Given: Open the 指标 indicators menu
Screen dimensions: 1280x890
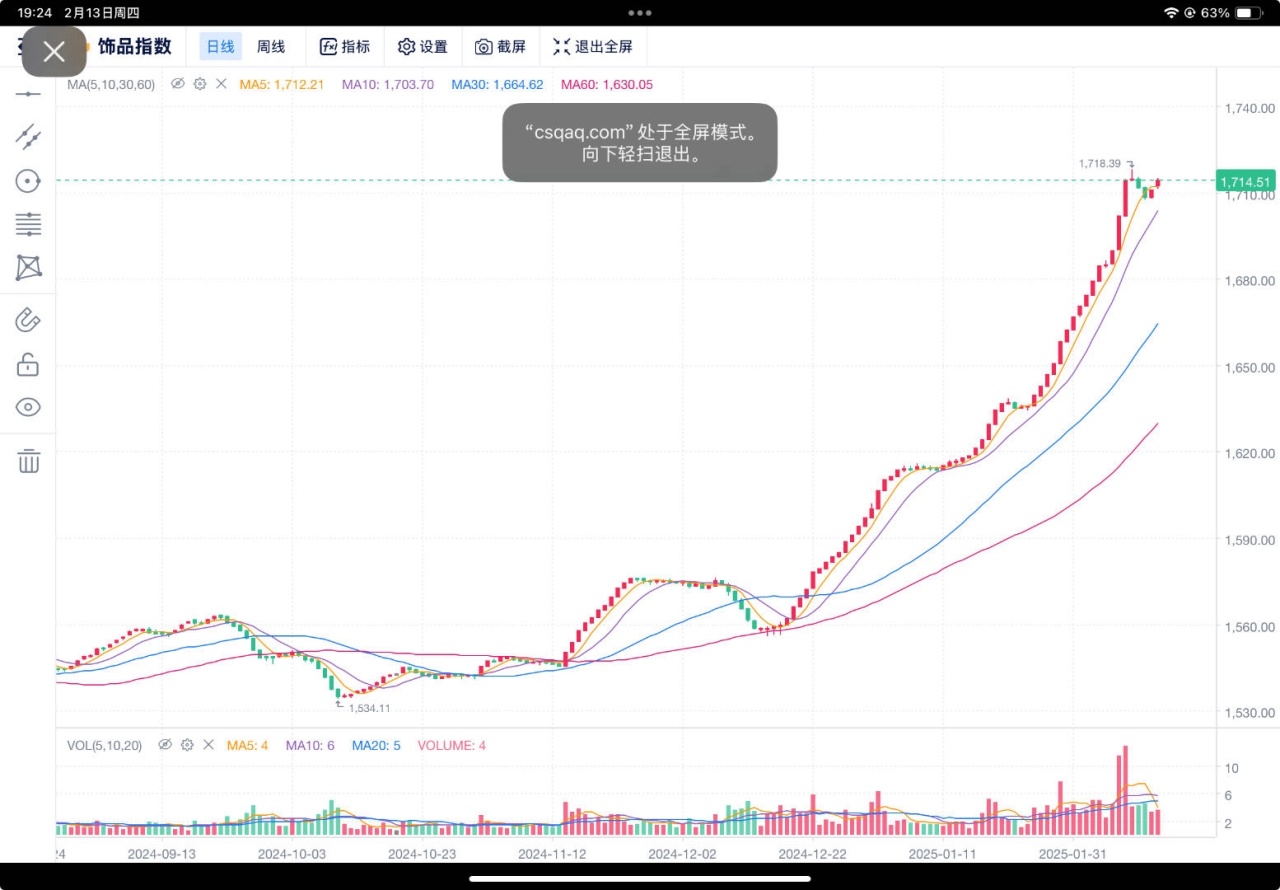Looking at the screenshot, I should pos(345,46).
